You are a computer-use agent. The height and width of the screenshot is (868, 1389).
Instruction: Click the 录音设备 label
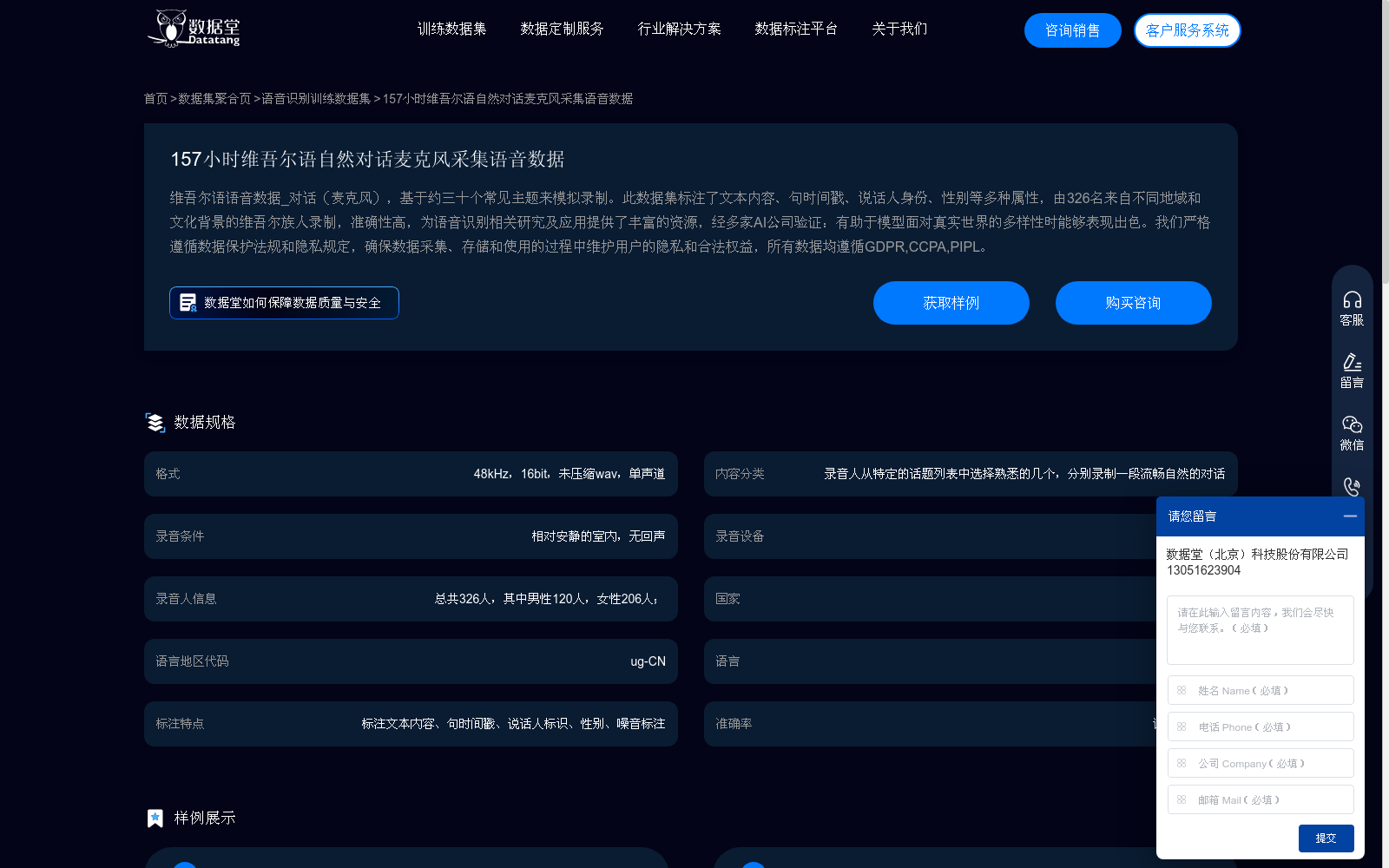click(x=740, y=536)
